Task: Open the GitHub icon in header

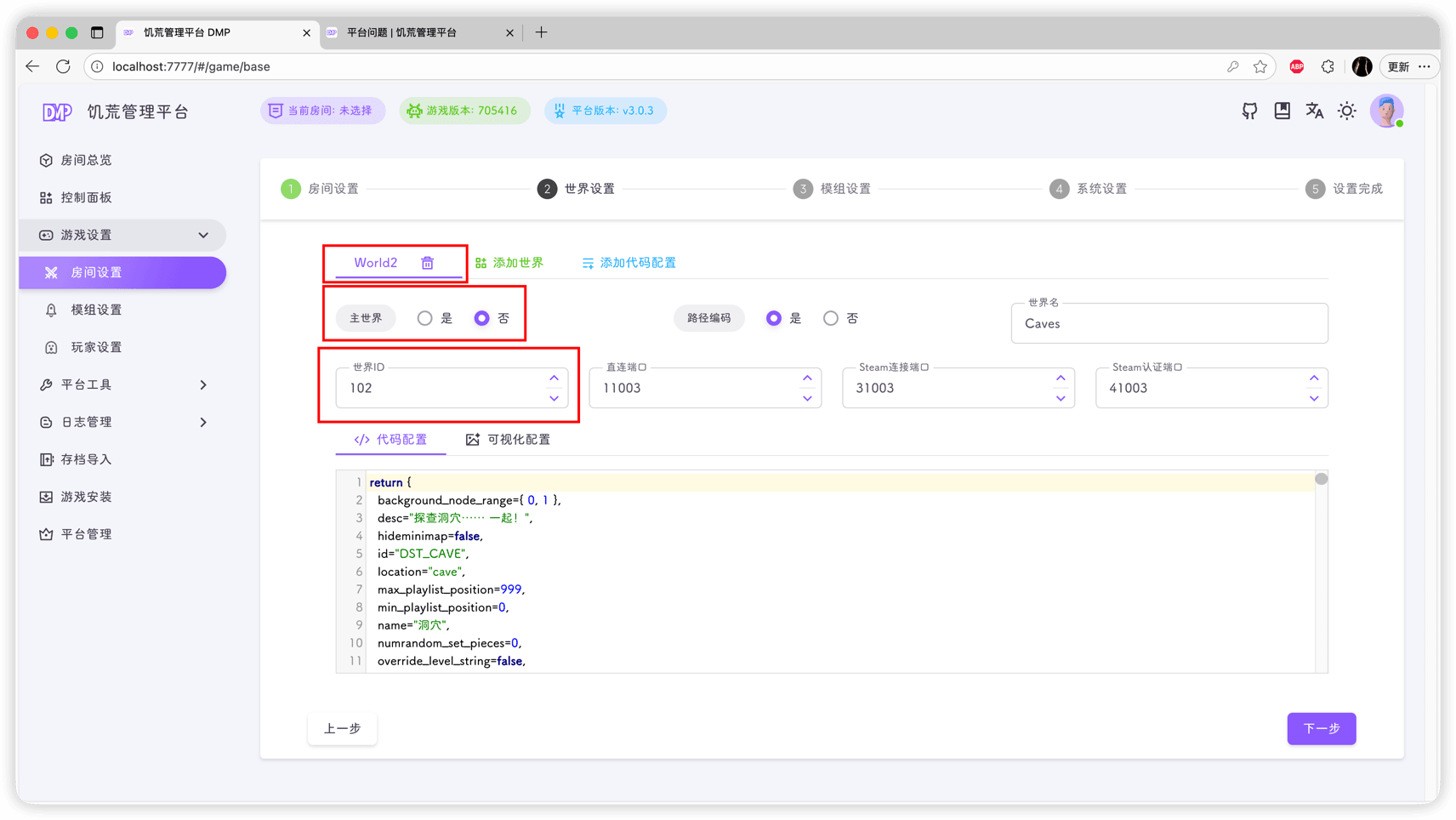Action: pos(1249,111)
